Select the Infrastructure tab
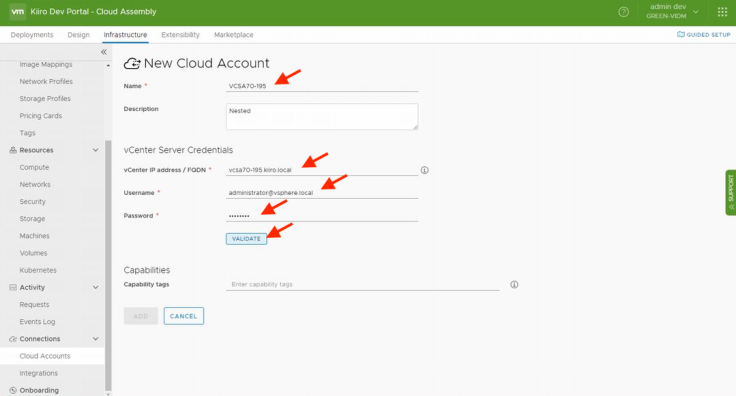This screenshot has height=396, width=736. point(125,35)
